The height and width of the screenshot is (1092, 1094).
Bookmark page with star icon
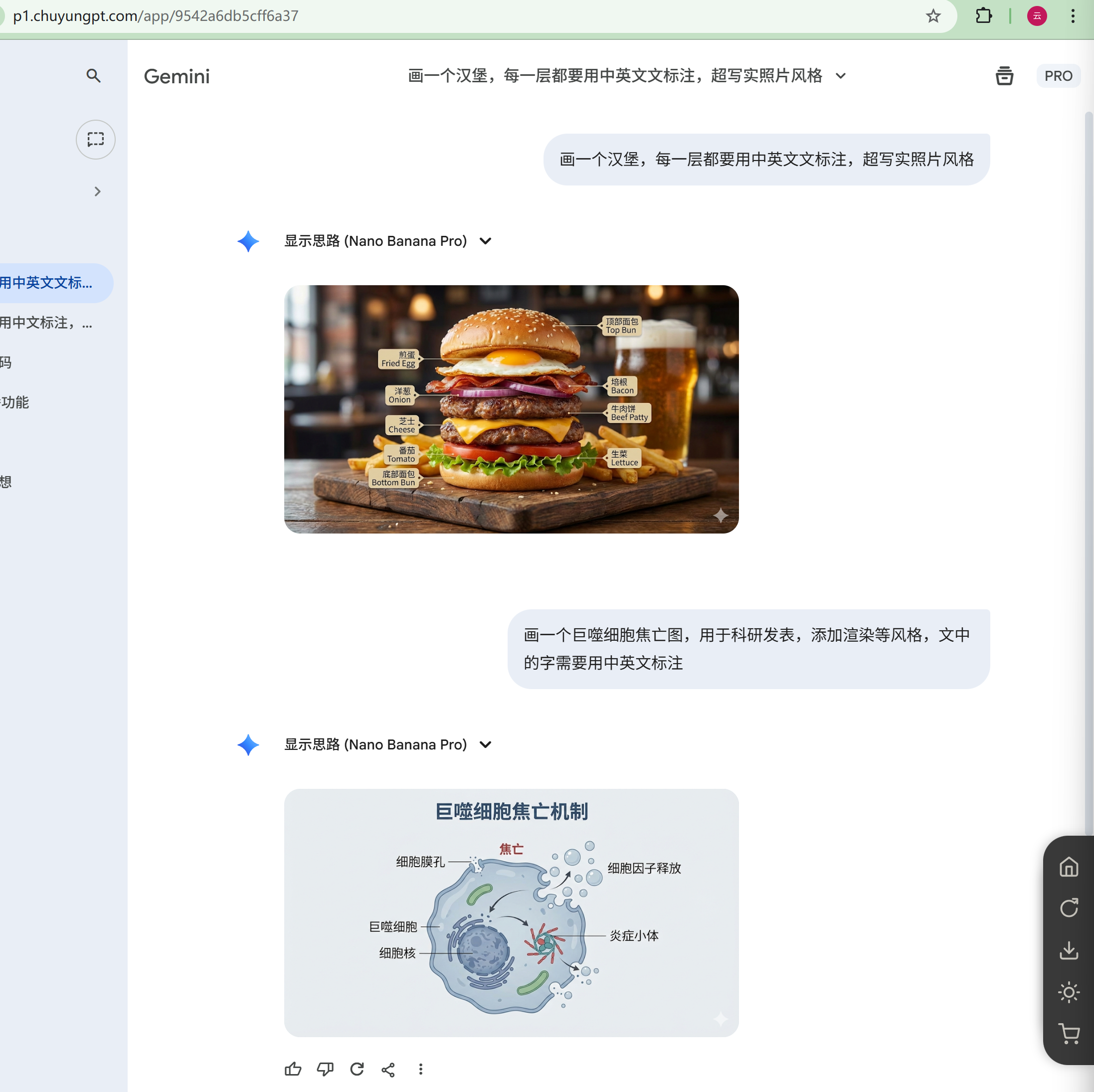pyautogui.click(x=933, y=16)
